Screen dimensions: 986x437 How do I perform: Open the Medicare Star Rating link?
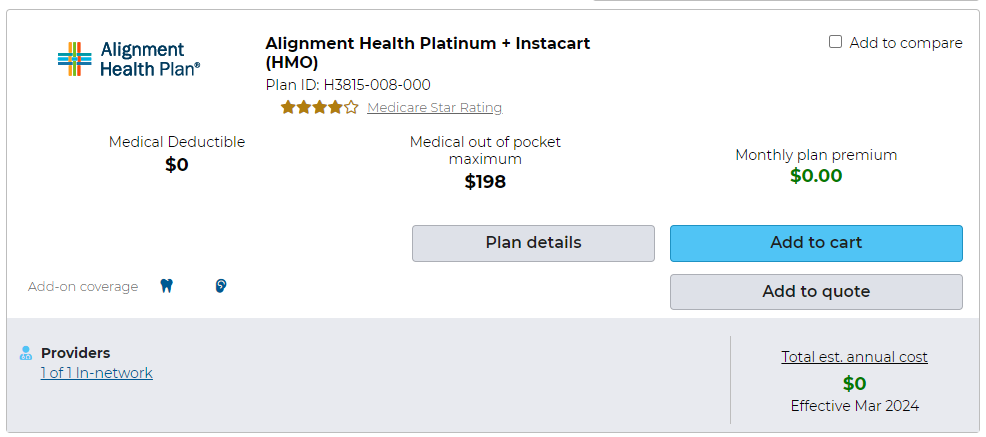pos(434,108)
